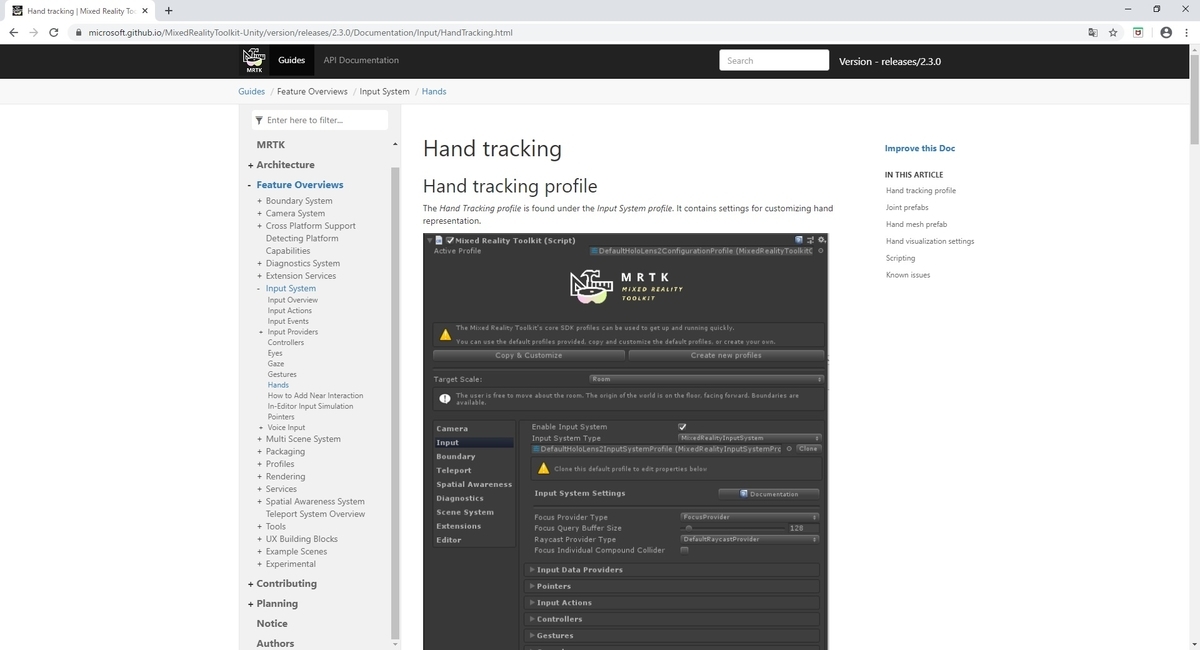Viewport: 1200px width, 650px height.
Task: Click the browser back arrow
Action: 14,32
